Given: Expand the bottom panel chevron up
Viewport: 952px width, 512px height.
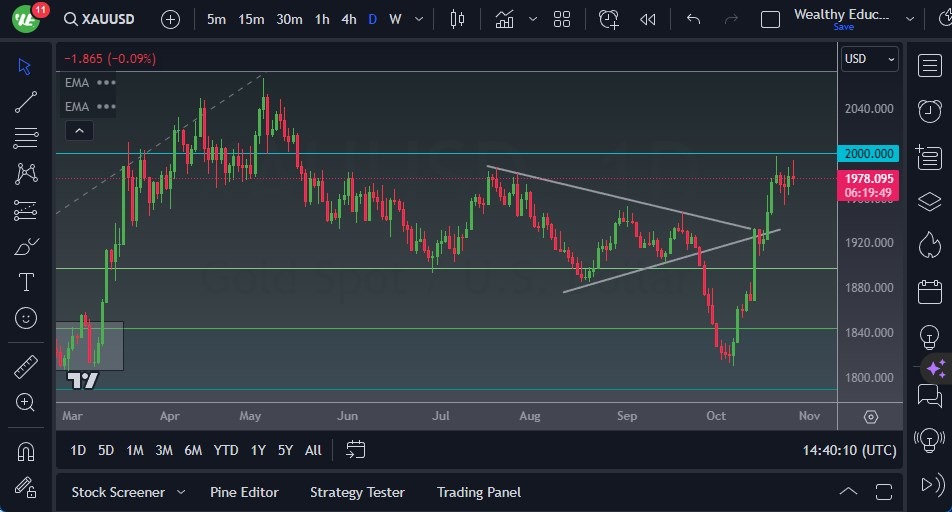Looking at the screenshot, I should (848, 491).
